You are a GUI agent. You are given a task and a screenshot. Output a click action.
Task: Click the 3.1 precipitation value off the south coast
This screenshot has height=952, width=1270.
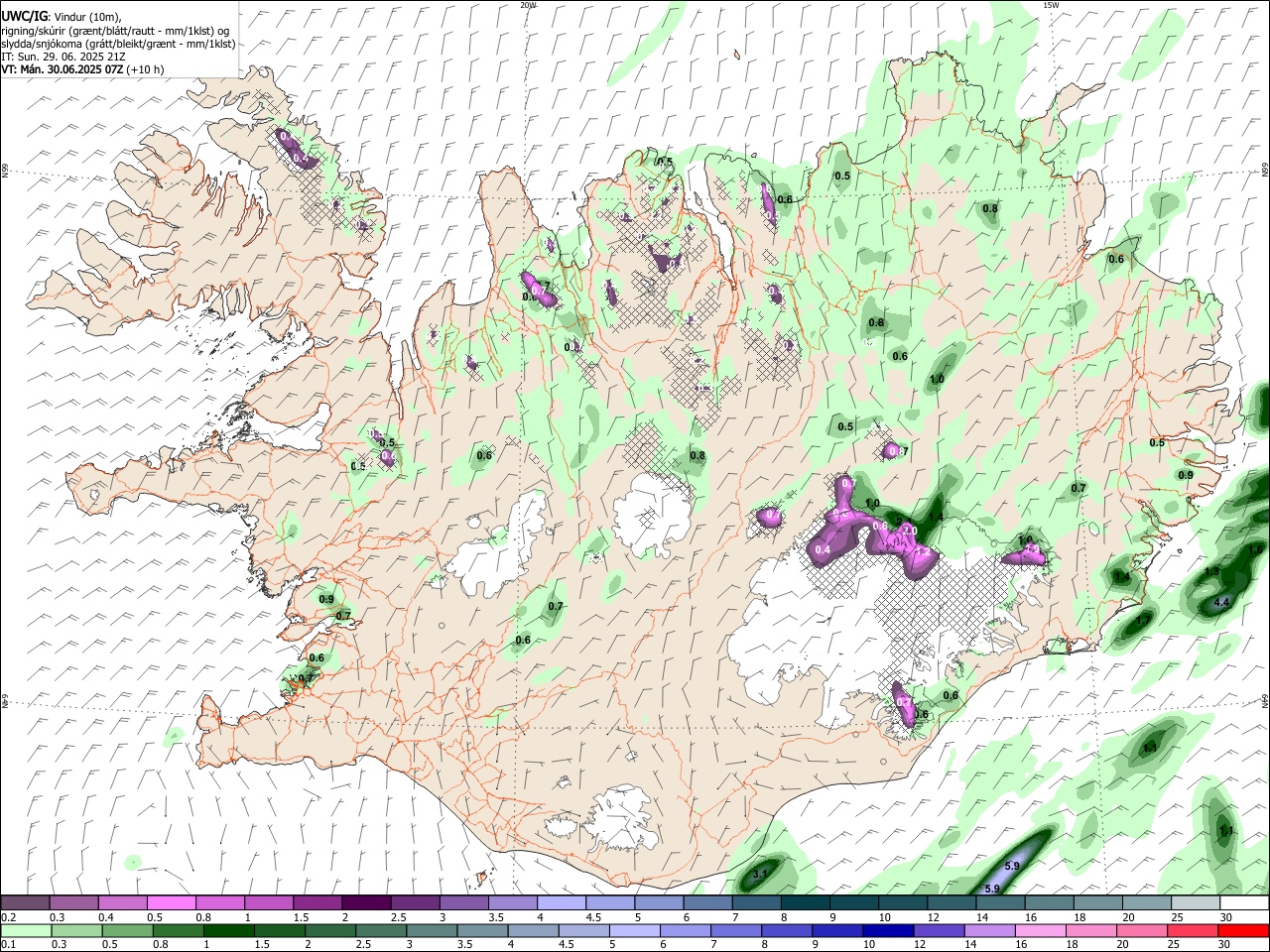[761, 874]
